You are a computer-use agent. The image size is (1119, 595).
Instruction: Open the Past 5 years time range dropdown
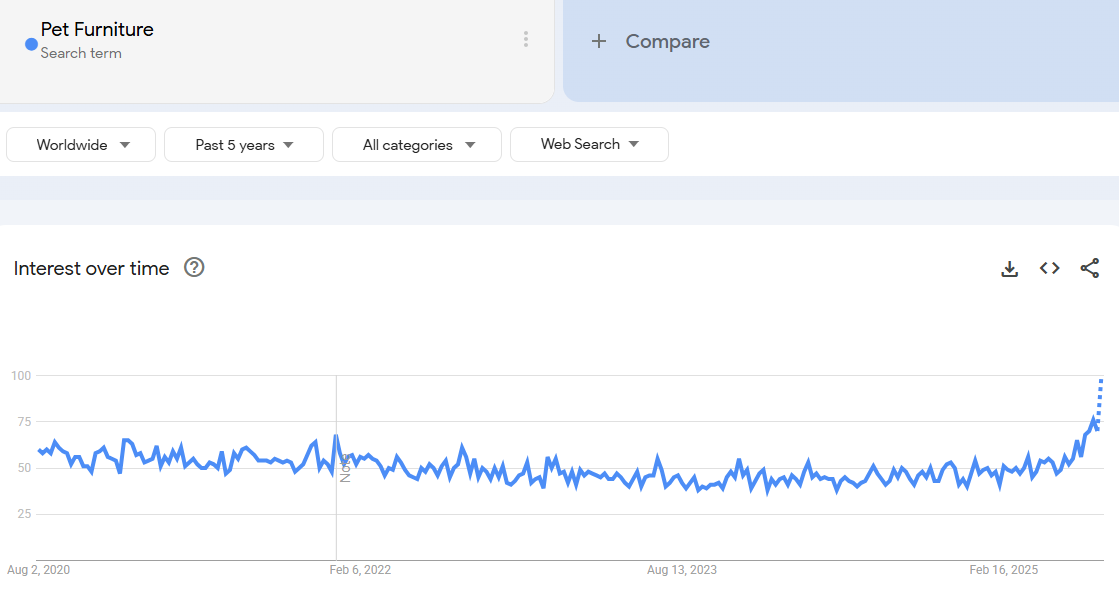point(244,144)
